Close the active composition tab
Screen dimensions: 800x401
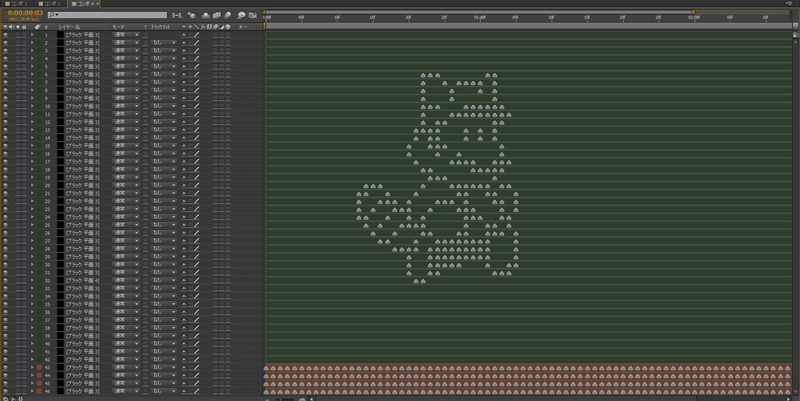(x=98, y=4)
